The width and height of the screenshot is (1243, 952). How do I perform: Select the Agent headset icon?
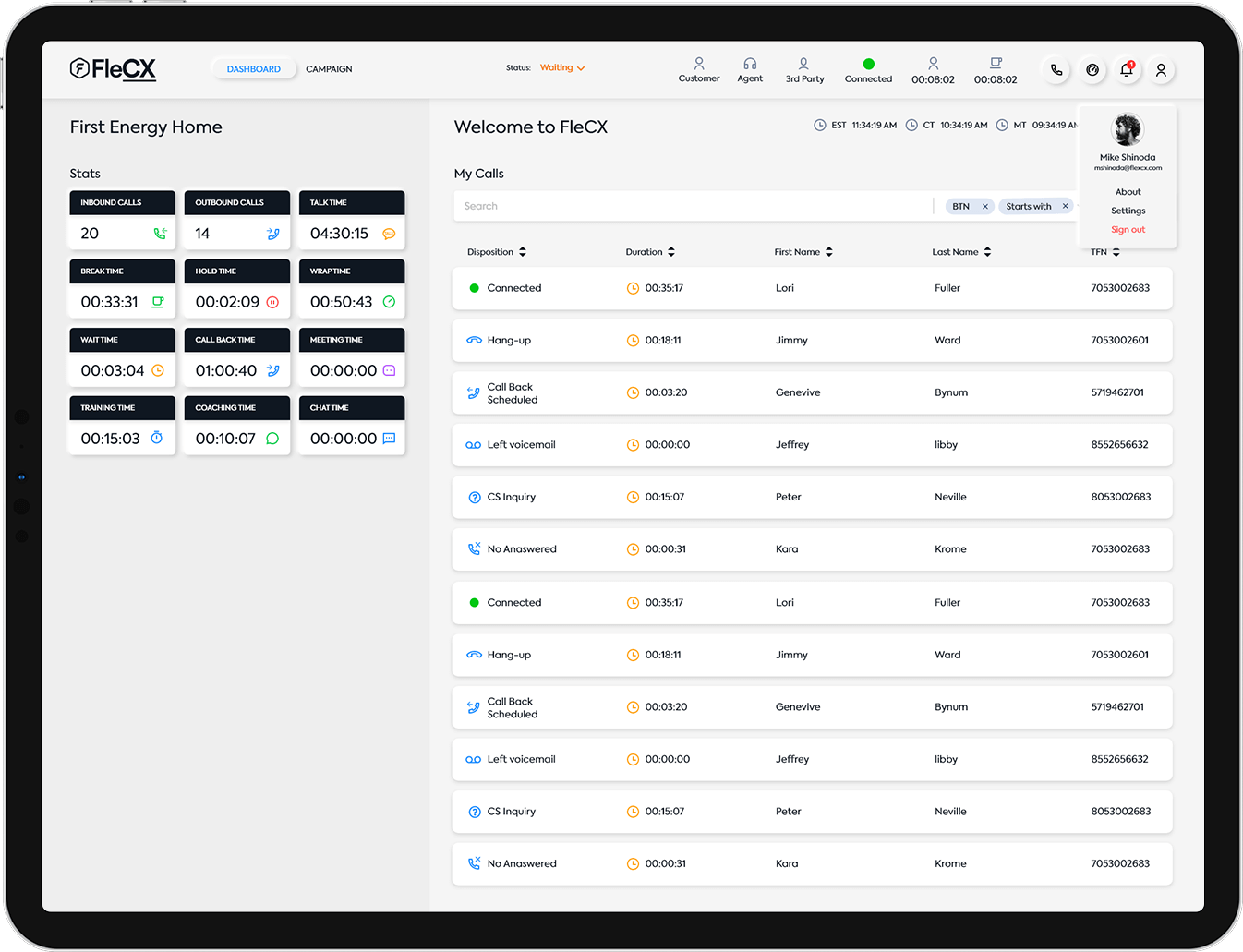point(750,64)
